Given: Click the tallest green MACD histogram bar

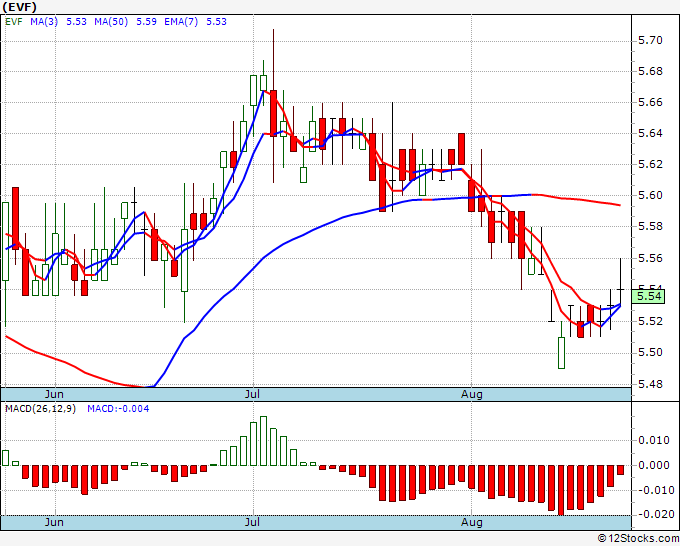Looking at the screenshot, I should pos(263,441).
